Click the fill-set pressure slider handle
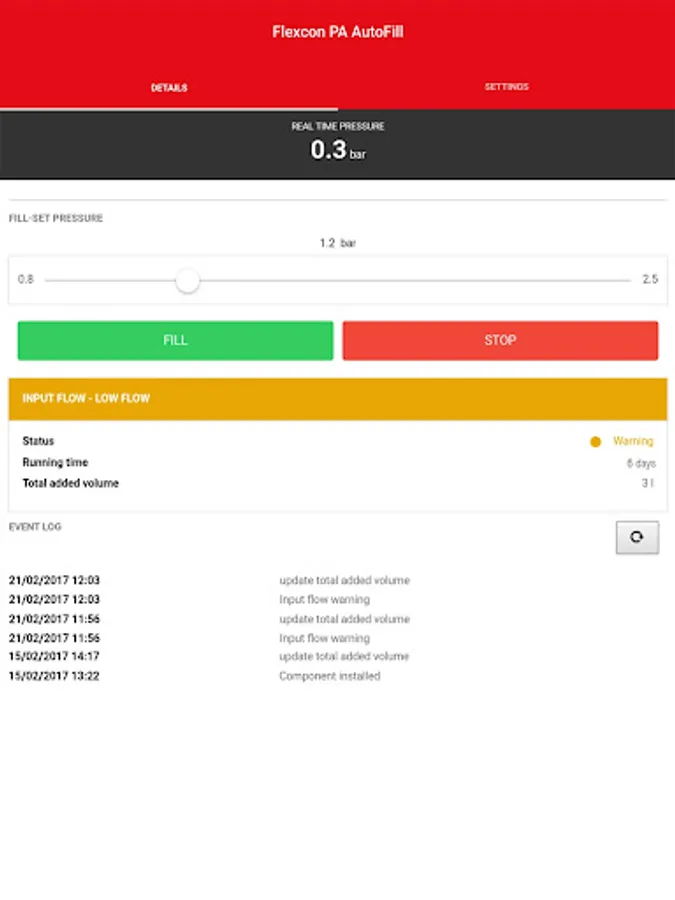The image size is (675, 900). coord(187,281)
